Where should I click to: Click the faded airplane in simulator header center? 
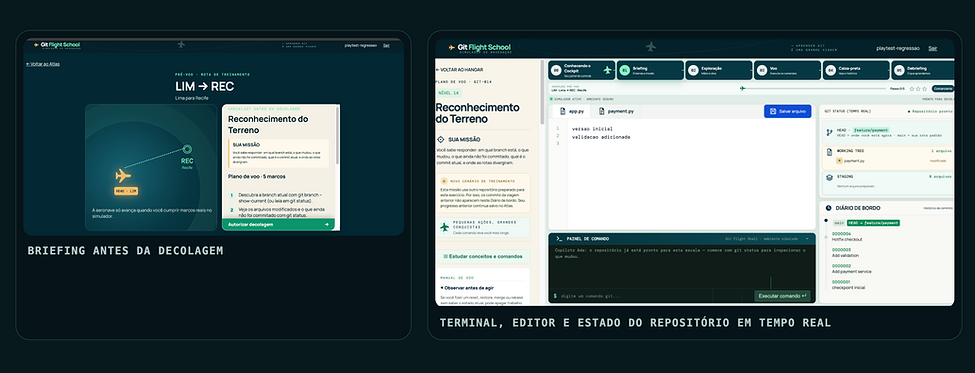coord(651,47)
